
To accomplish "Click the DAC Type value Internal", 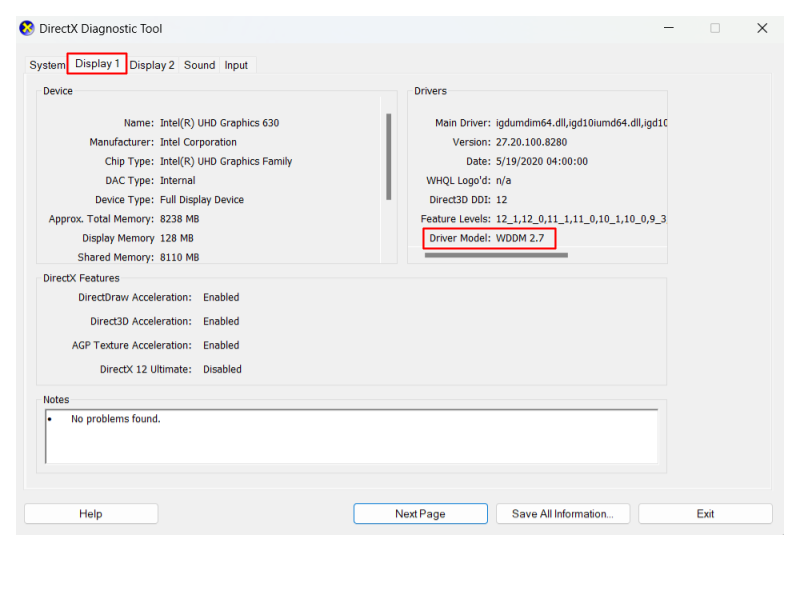I will [178, 181].
